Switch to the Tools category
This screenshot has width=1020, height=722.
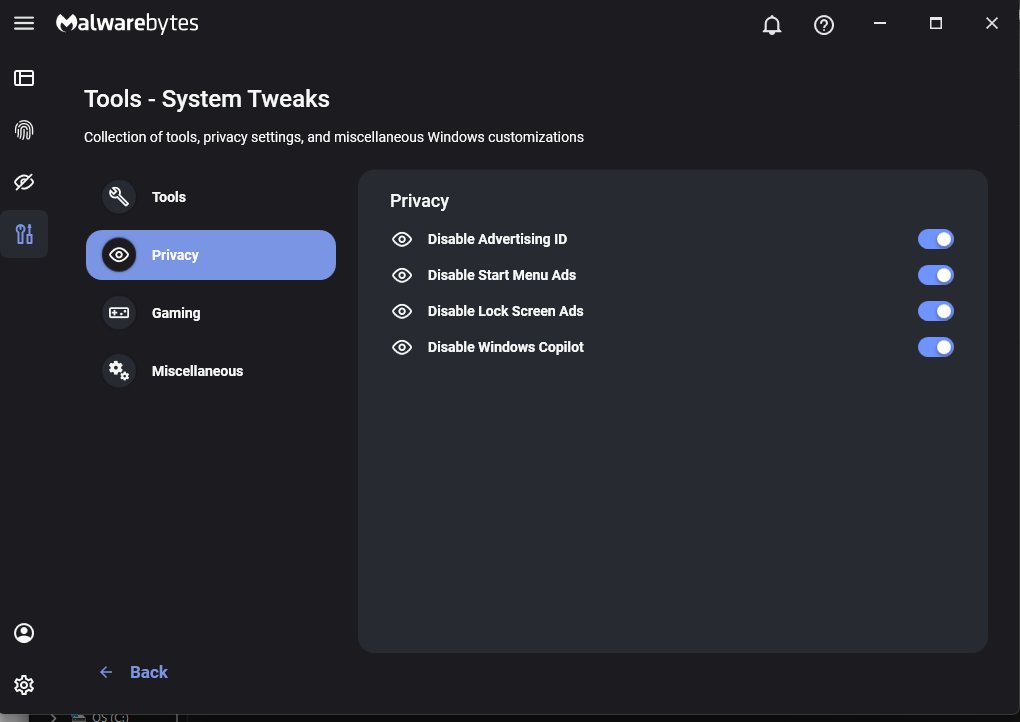click(x=211, y=197)
